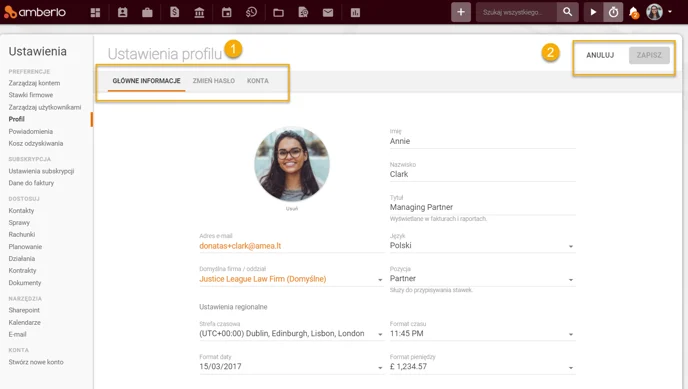Image resolution: width=688 pixels, height=389 pixels.
Task: Switch to the Zmień hasło tab
Action: (x=214, y=81)
